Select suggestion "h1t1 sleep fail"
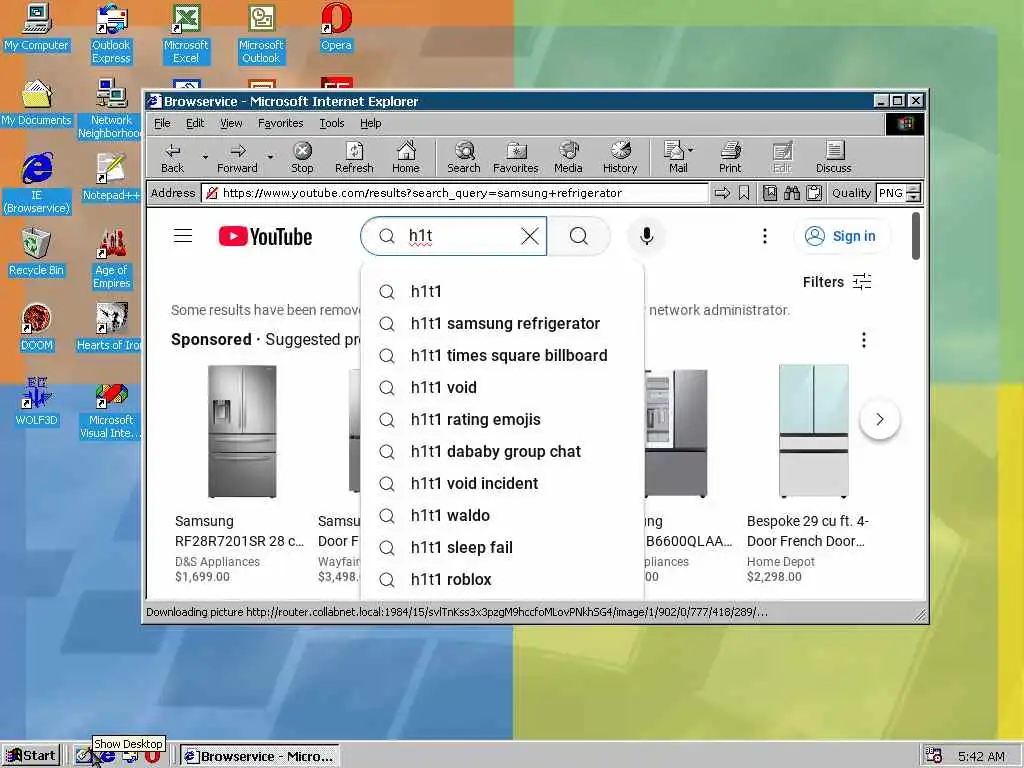Image resolution: width=1024 pixels, height=768 pixels. [502, 547]
